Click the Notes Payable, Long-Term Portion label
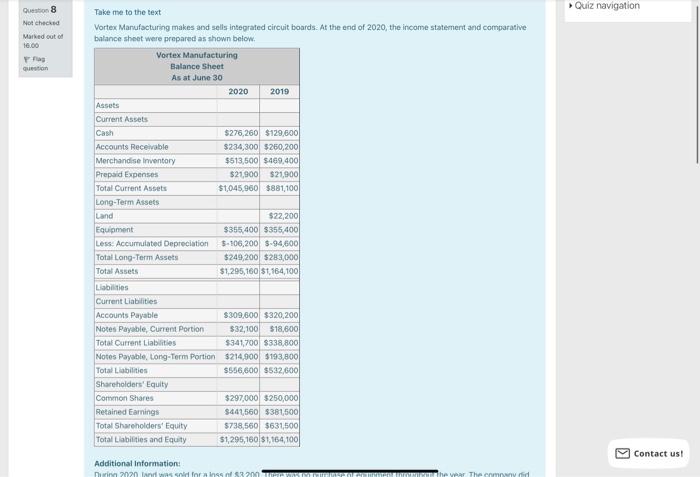The image size is (700, 477). (155, 357)
